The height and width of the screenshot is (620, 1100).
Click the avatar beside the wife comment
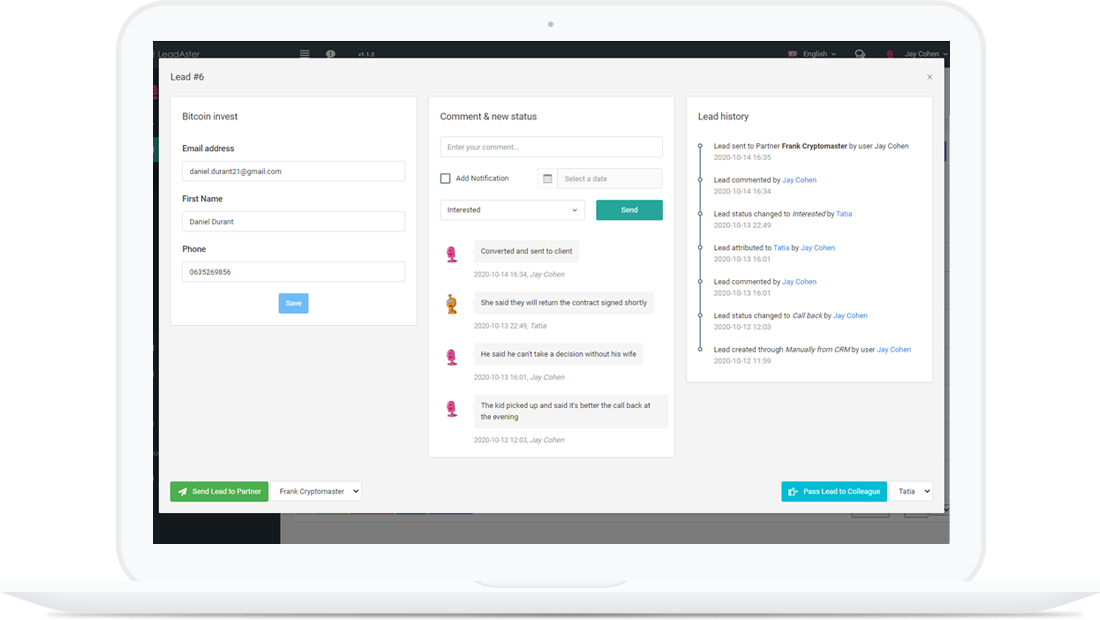click(x=451, y=356)
